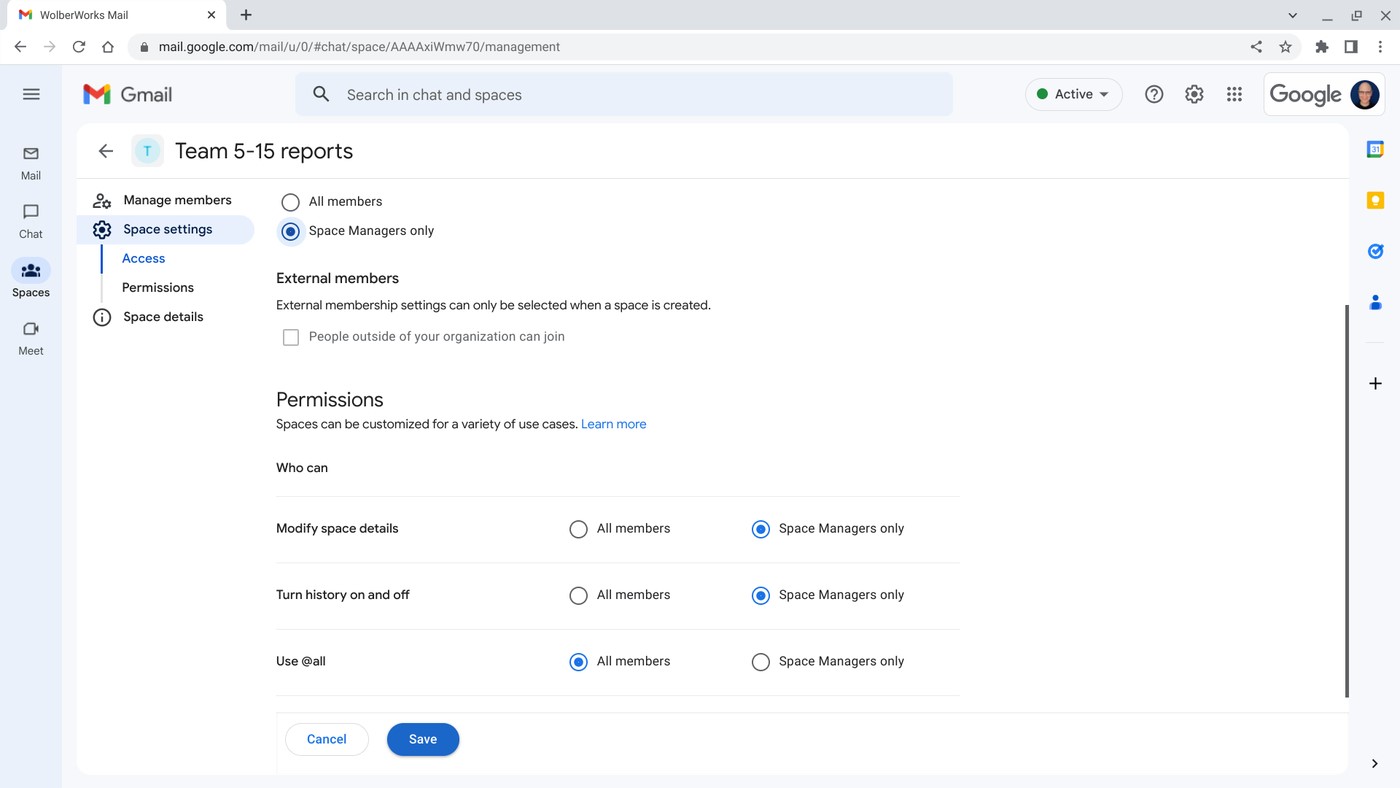Image resolution: width=1400 pixels, height=788 pixels.
Task: Open Gmail Help
Action: (1154, 94)
